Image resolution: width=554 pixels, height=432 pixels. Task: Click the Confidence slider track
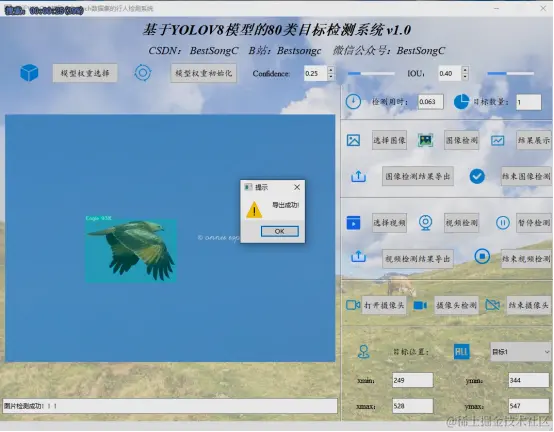click(x=371, y=73)
